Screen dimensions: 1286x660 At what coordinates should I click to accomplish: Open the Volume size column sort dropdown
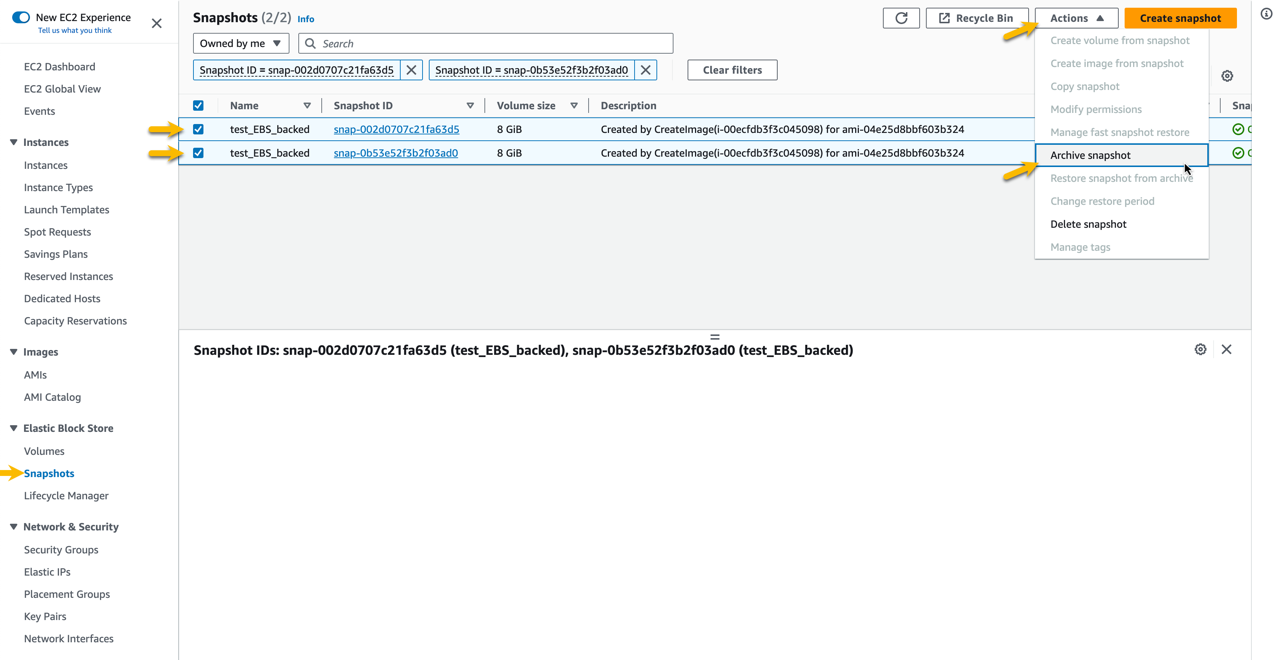(x=574, y=105)
